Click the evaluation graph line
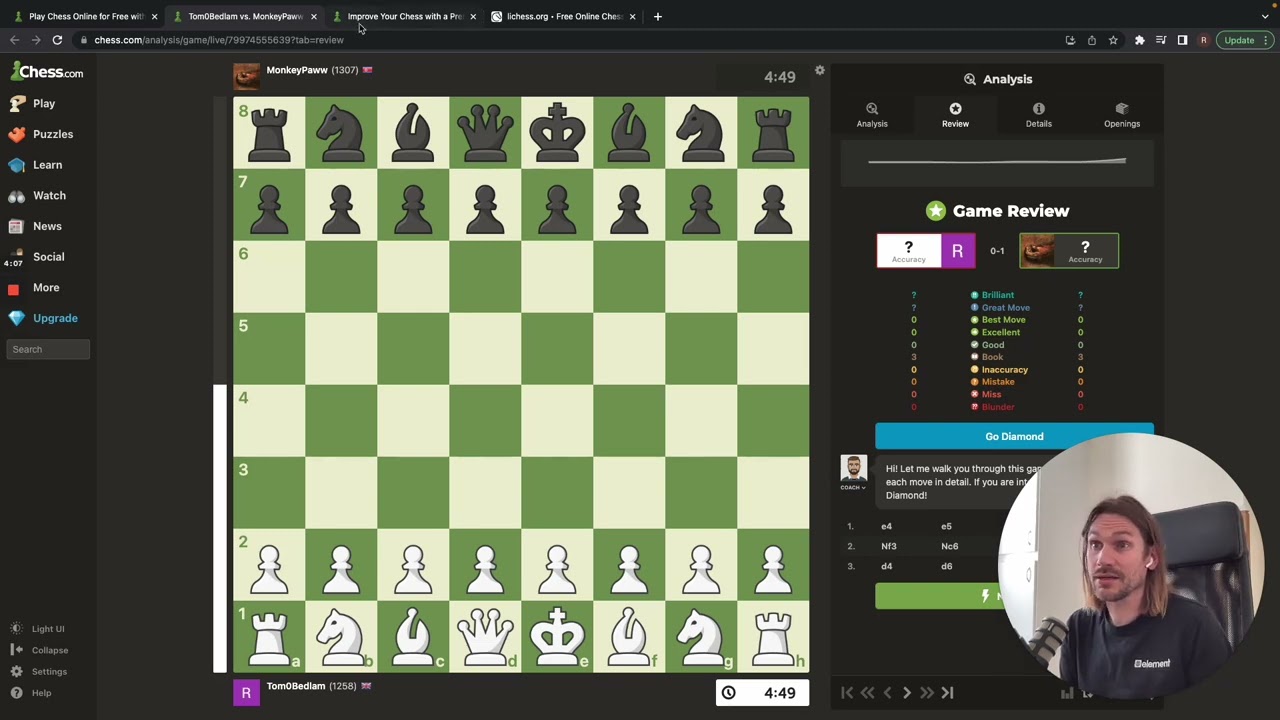Screen dimensions: 1280x720 pos(997,161)
